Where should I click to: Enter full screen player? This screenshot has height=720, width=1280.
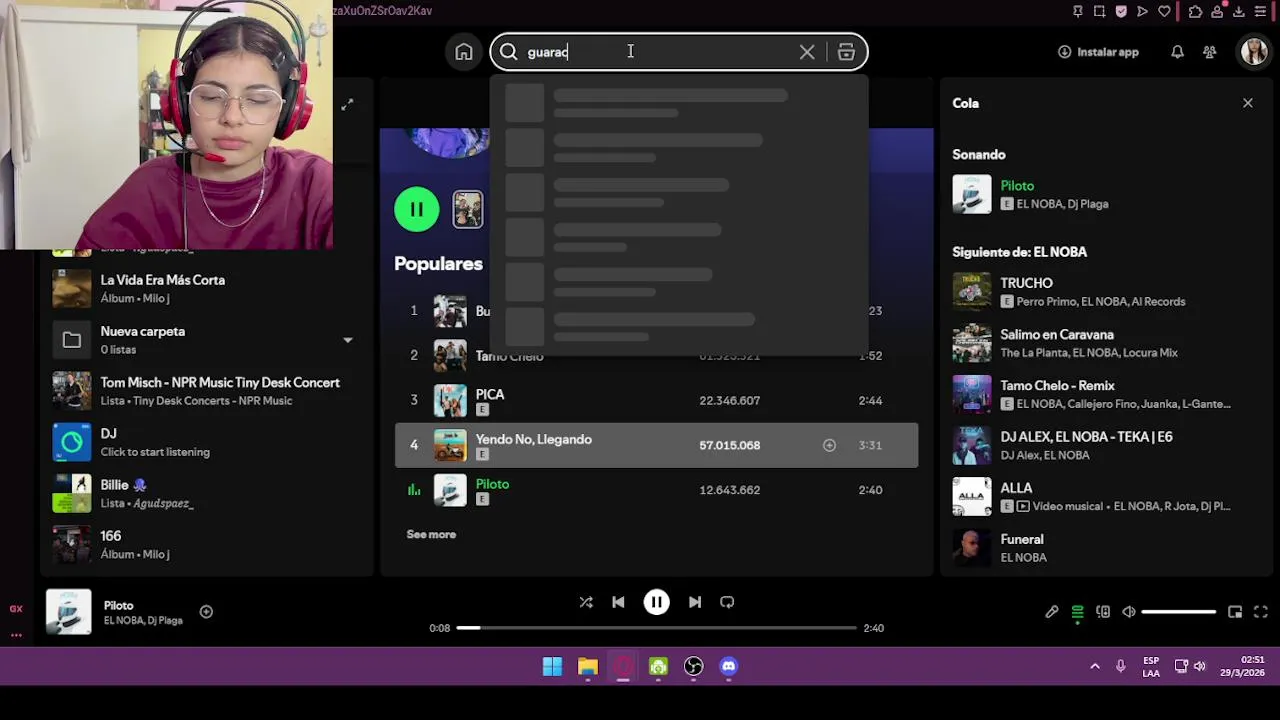click(1261, 612)
